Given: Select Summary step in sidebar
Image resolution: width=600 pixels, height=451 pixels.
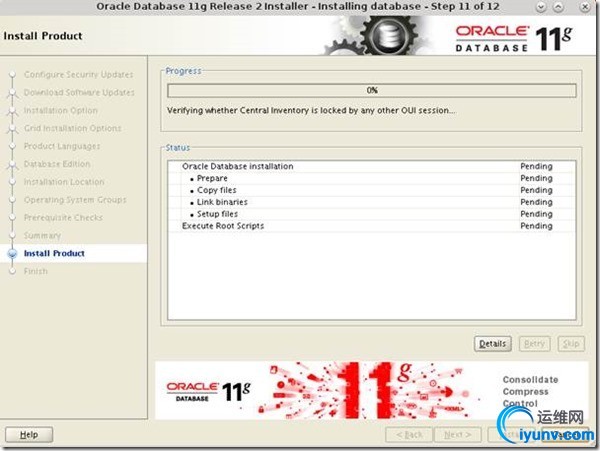Looking at the screenshot, I should click(x=42, y=235).
